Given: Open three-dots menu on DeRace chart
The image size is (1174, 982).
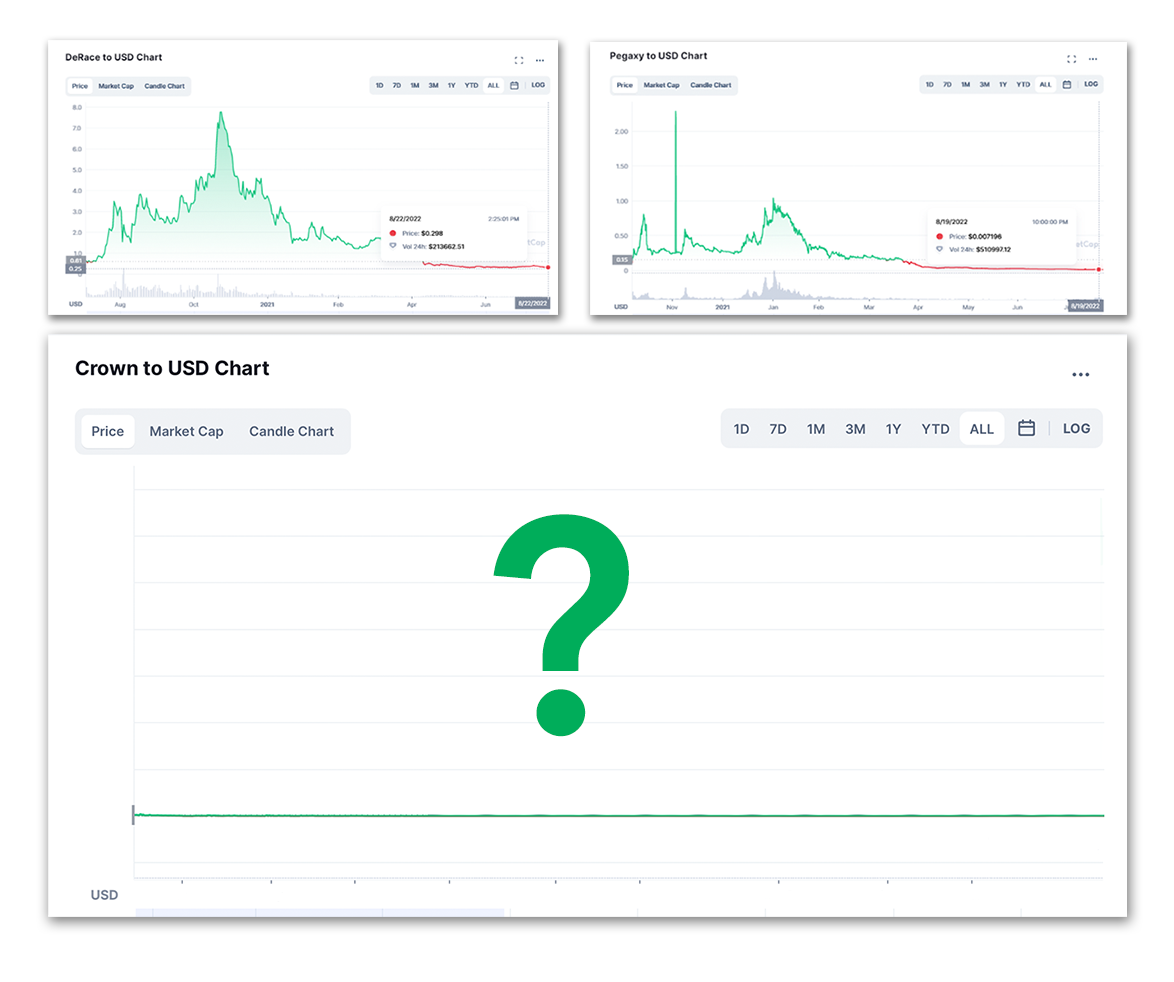Looking at the screenshot, I should point(540,60).
